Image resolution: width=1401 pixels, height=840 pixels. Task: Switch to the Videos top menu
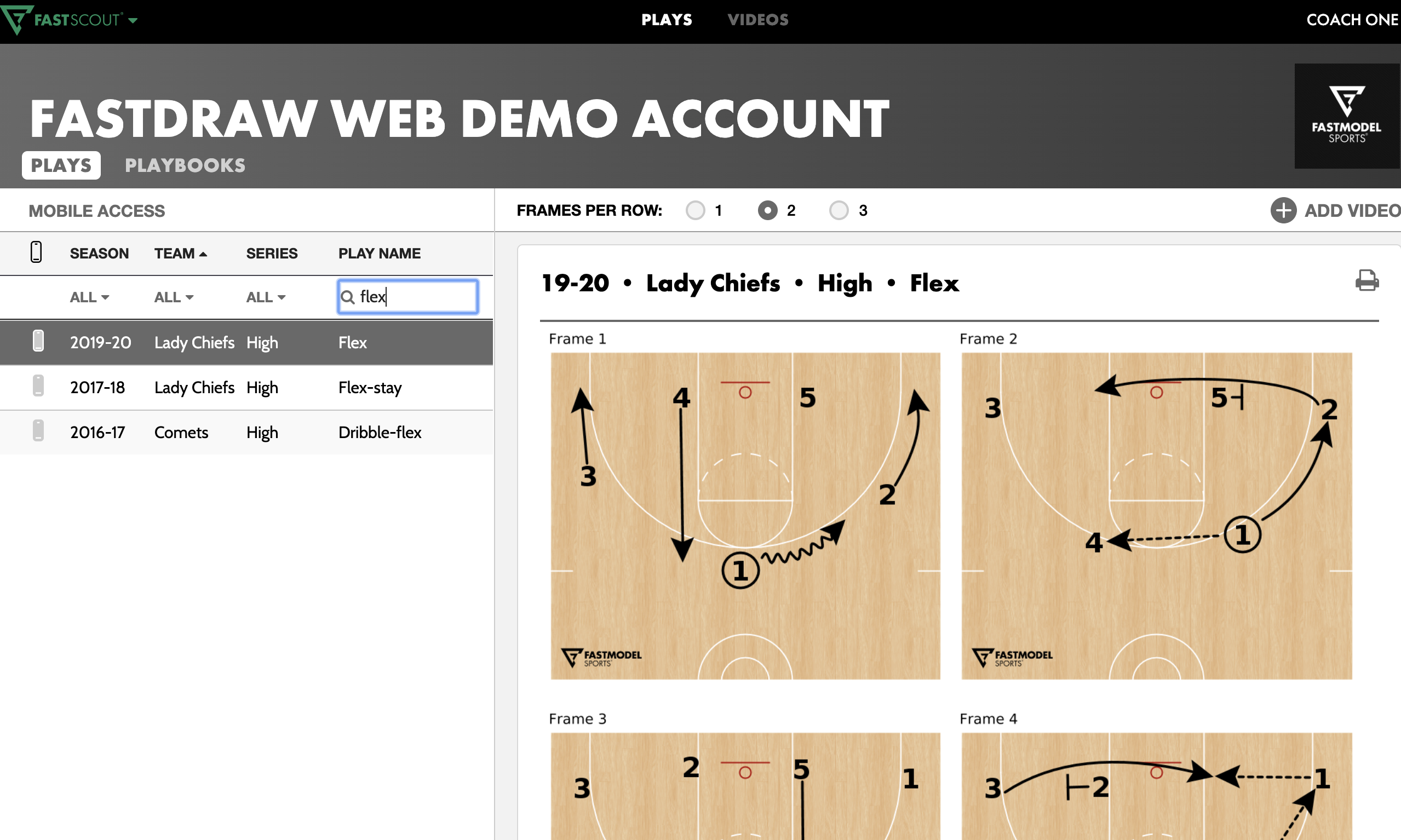coord(757,20)
